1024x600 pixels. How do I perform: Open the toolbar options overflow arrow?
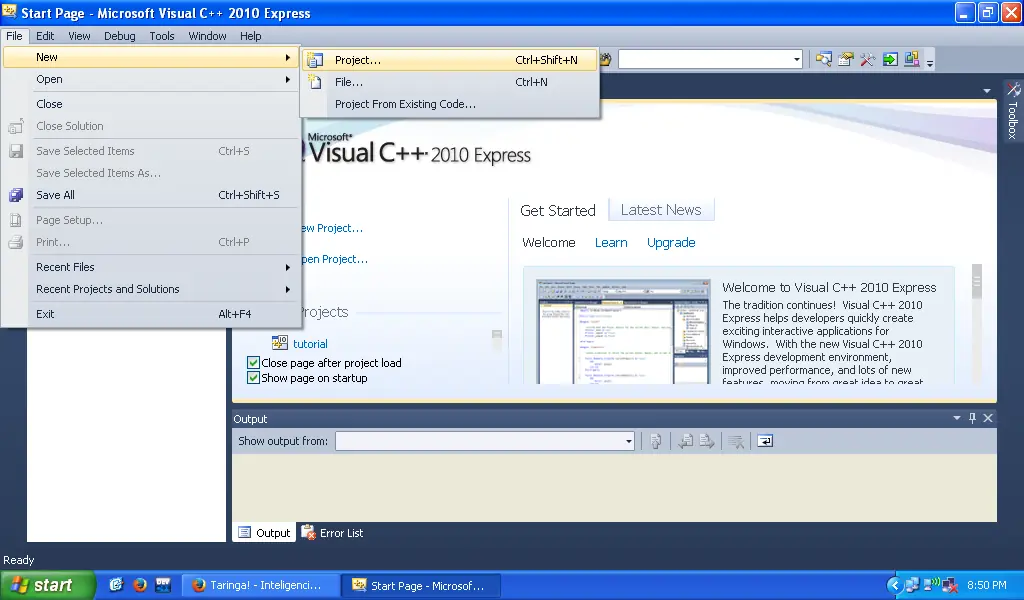[930, 63]
